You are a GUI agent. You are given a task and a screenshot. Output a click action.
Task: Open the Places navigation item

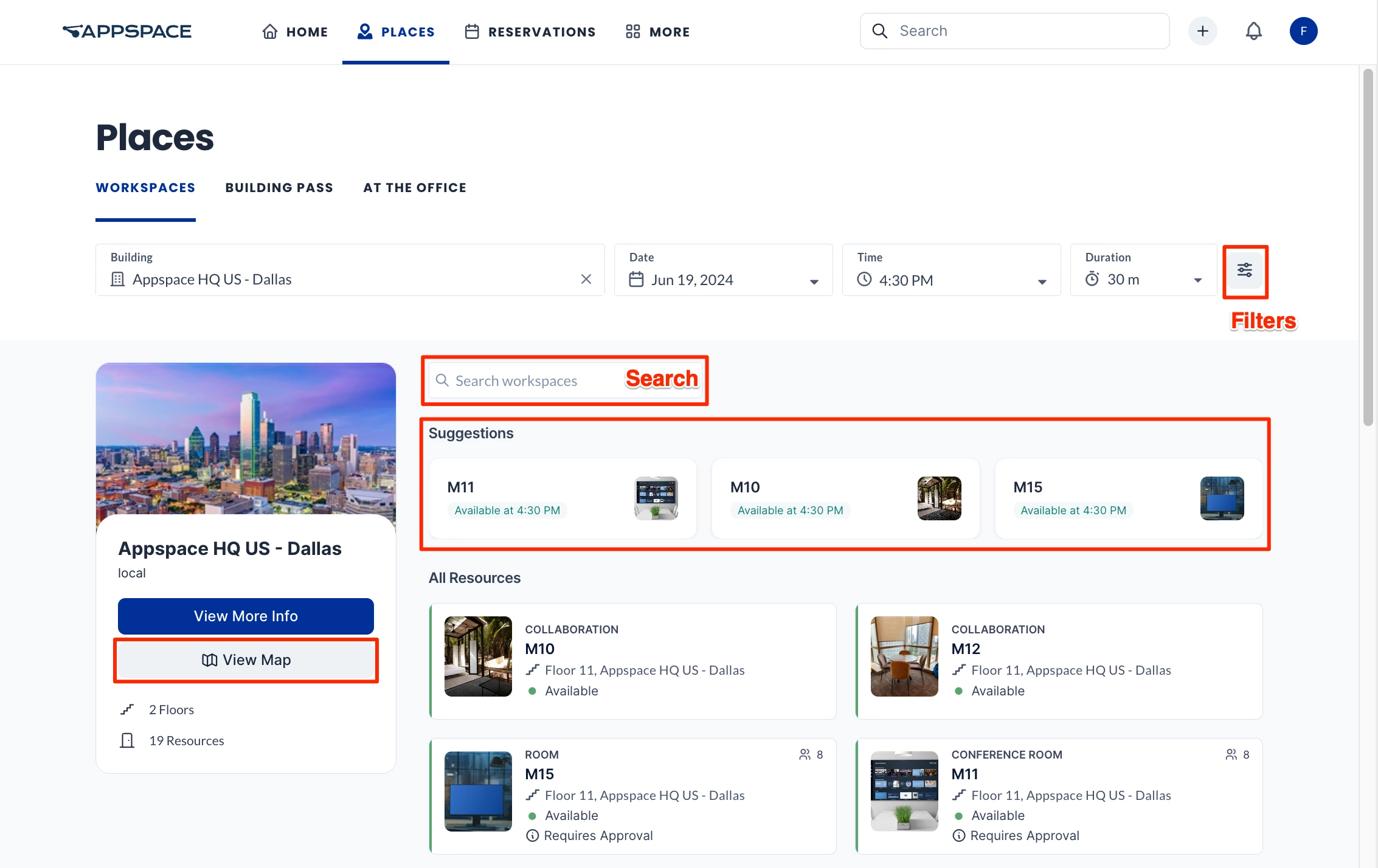click(396, 32)
